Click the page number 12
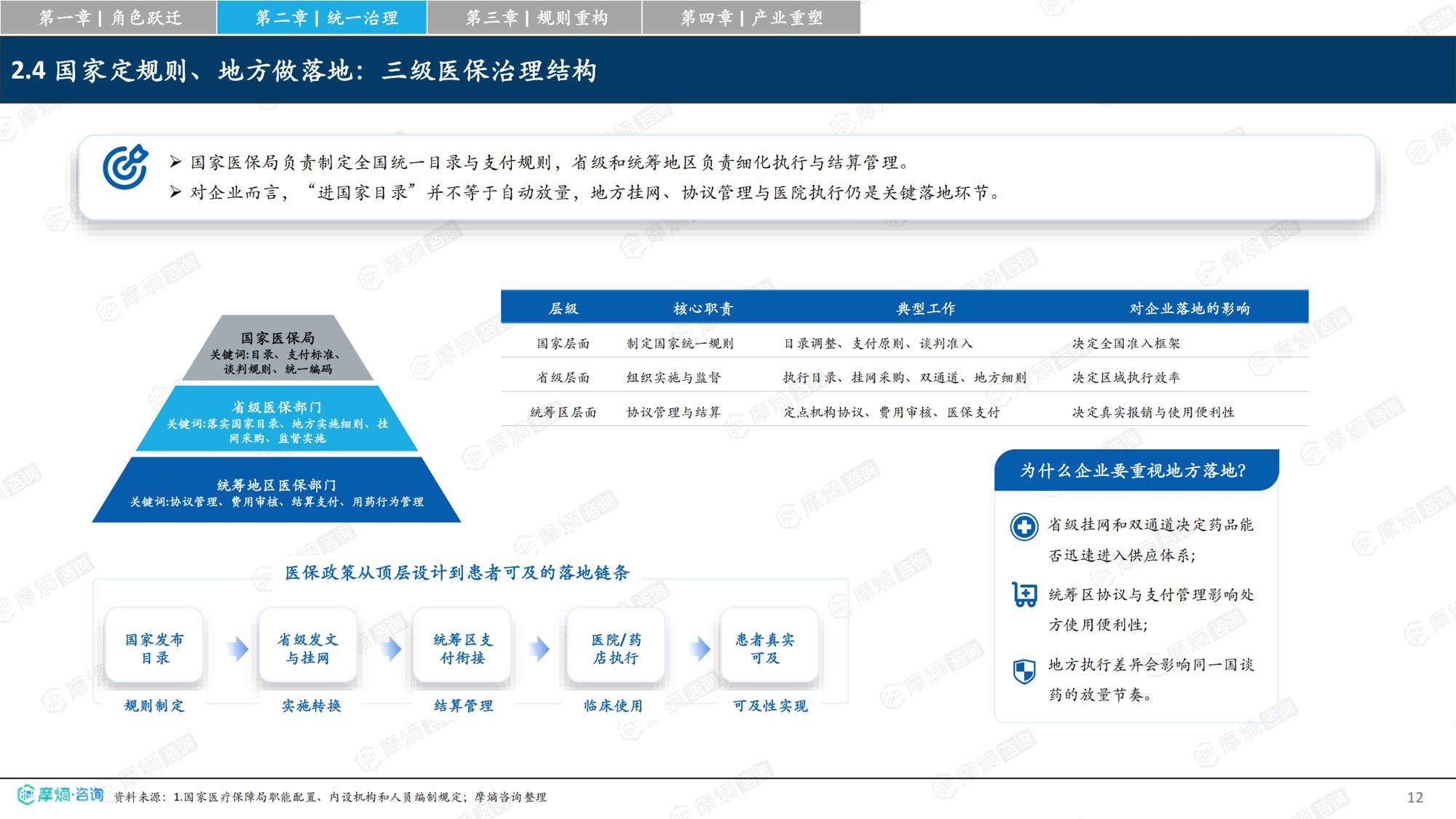Screen dimensions: 1456x819 [x=1415, y=797]
